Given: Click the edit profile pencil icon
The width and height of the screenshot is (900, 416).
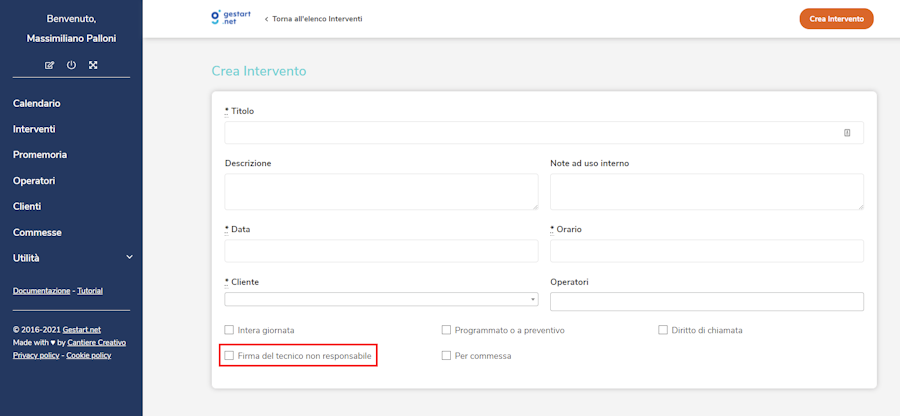Looking at the screenshot, I should 49,65.
